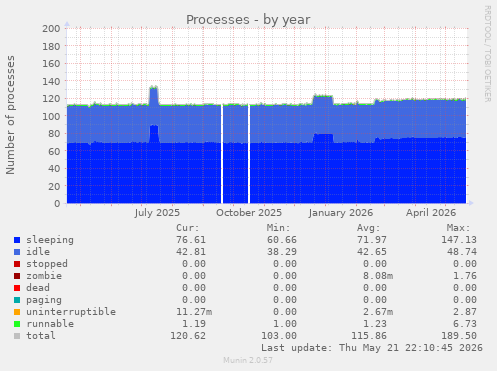The height and width of the screenshot is (371, 497).
Task: Click runnable max value 6.73
Action: point(465,324)
